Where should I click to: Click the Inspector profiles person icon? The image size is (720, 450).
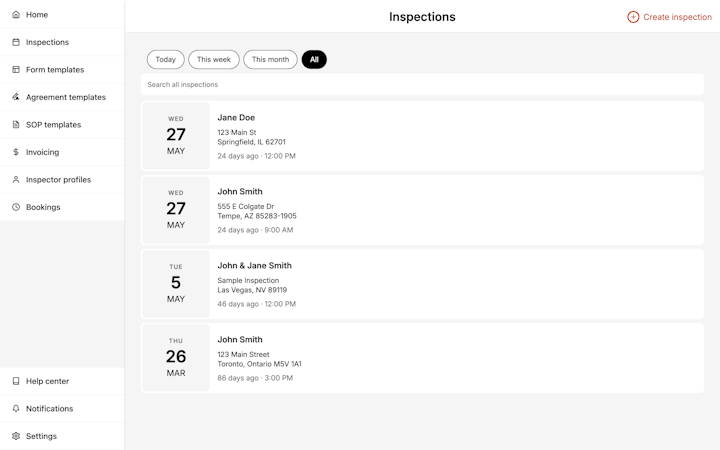(16, 180)
